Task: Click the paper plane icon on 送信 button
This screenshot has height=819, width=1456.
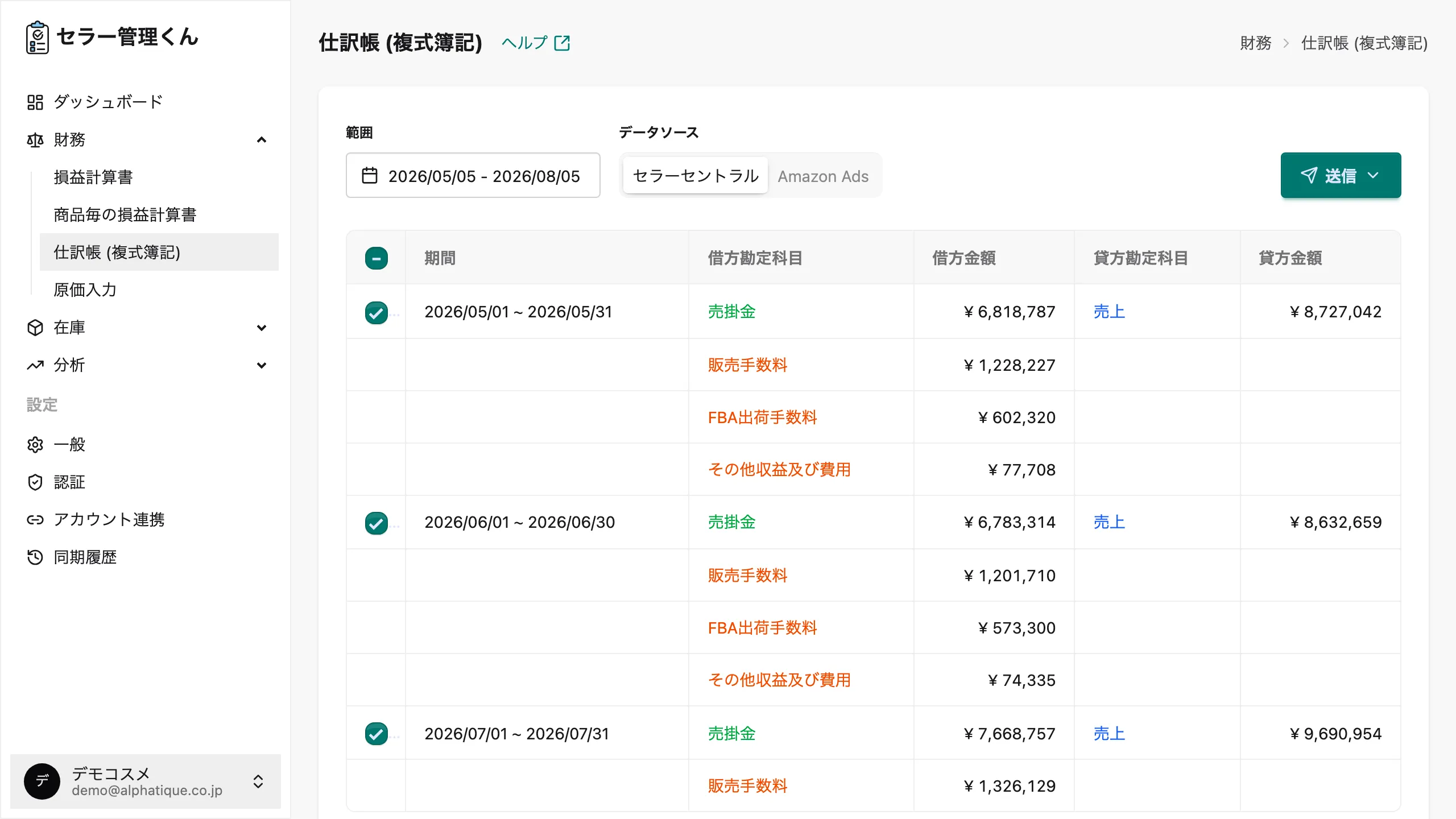Action: 1309,175
